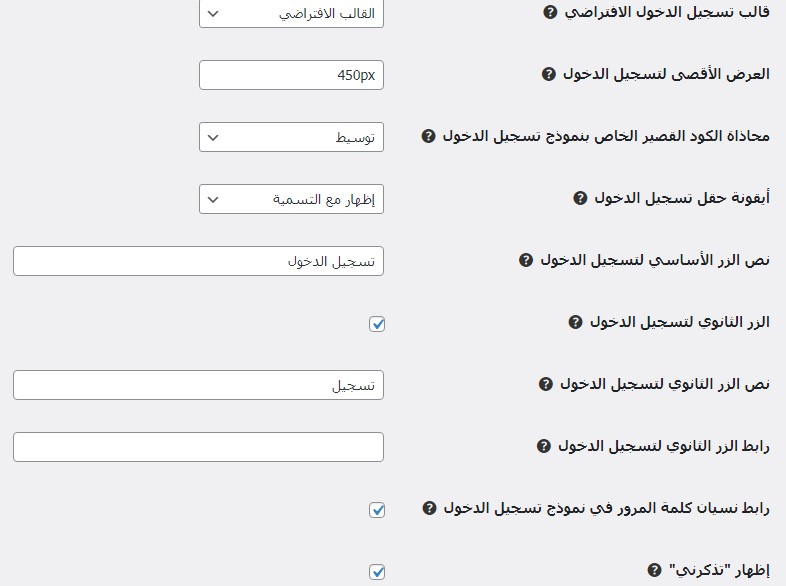
Task: Uncheck الزر الثانوي لتسجيل الدخول checkbox
Action: click(377, 324)
